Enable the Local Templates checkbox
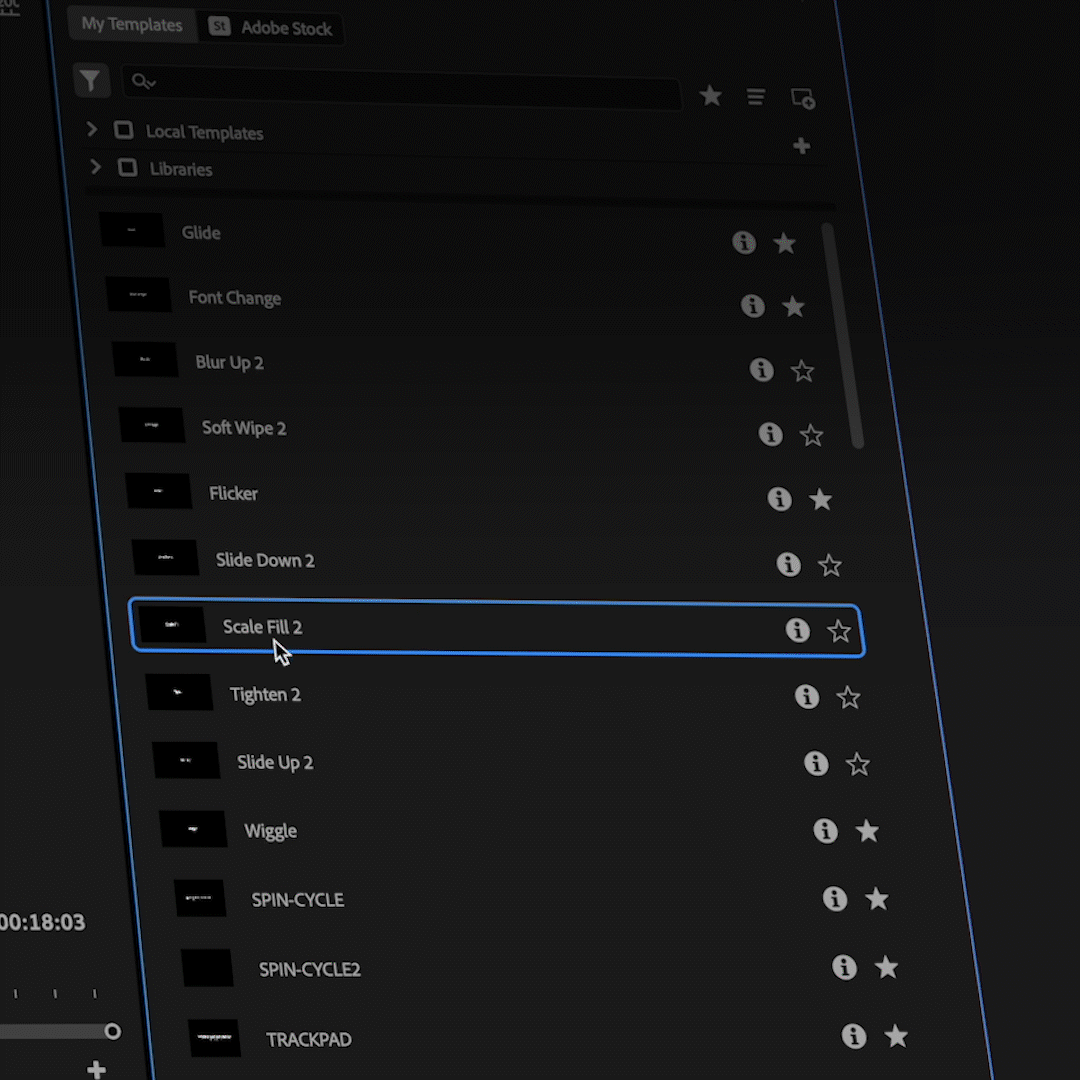 tap(123, 130)
